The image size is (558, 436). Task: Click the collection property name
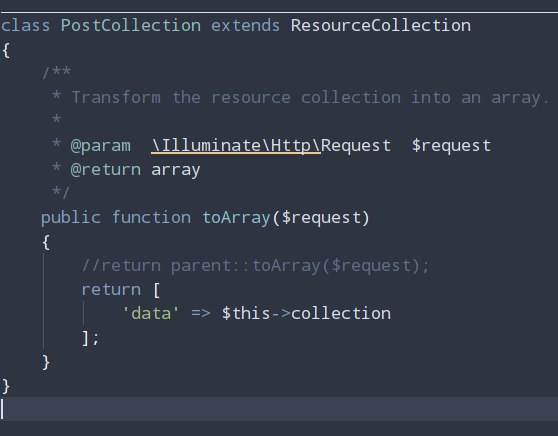(341, 314)
